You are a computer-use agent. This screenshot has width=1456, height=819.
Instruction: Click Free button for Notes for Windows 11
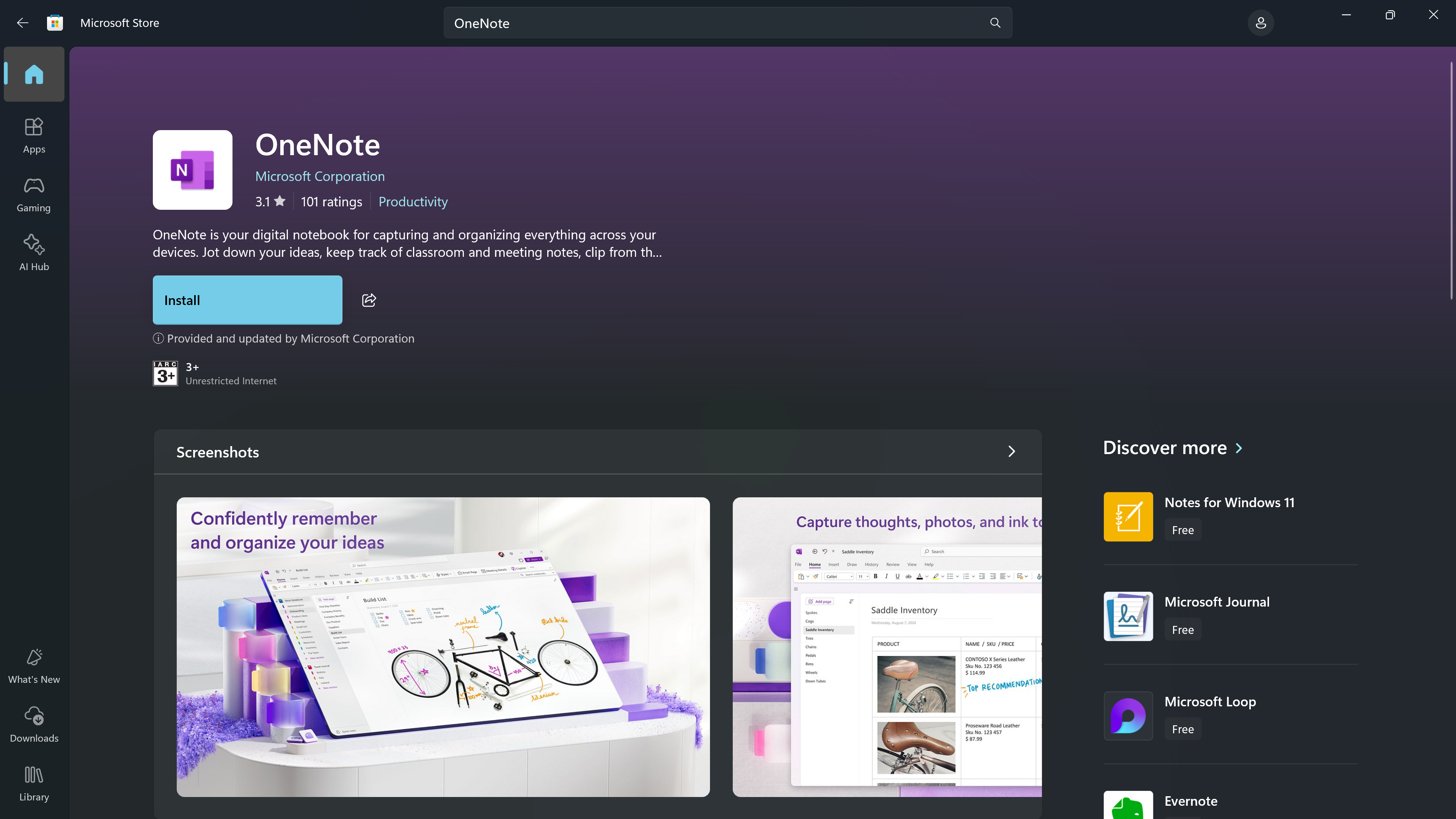[x=1183, y=530]
